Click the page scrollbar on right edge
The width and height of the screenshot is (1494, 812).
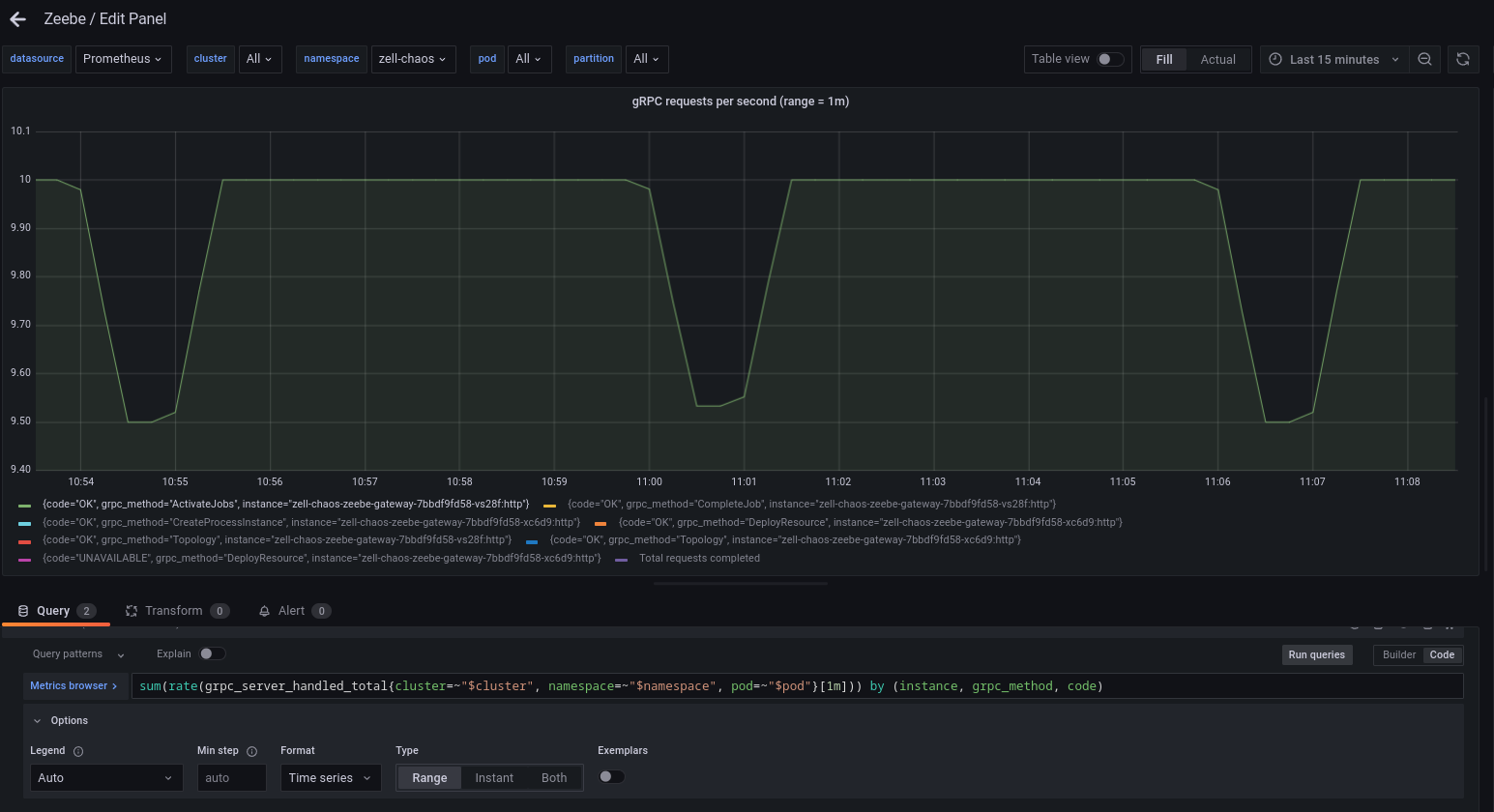(1487, 483)
